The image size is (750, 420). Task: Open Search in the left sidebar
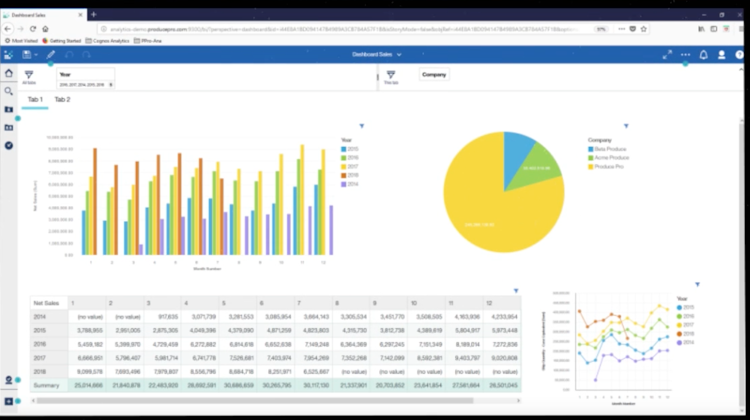(x=9, y=91)
